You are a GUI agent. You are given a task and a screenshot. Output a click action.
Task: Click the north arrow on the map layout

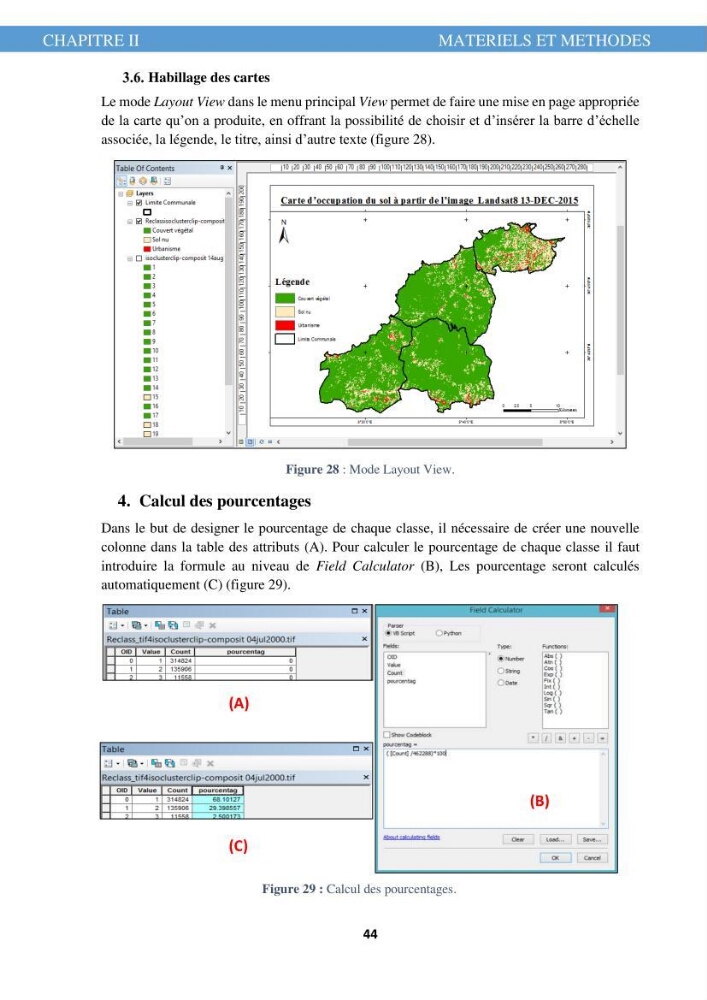coord(284,232)
